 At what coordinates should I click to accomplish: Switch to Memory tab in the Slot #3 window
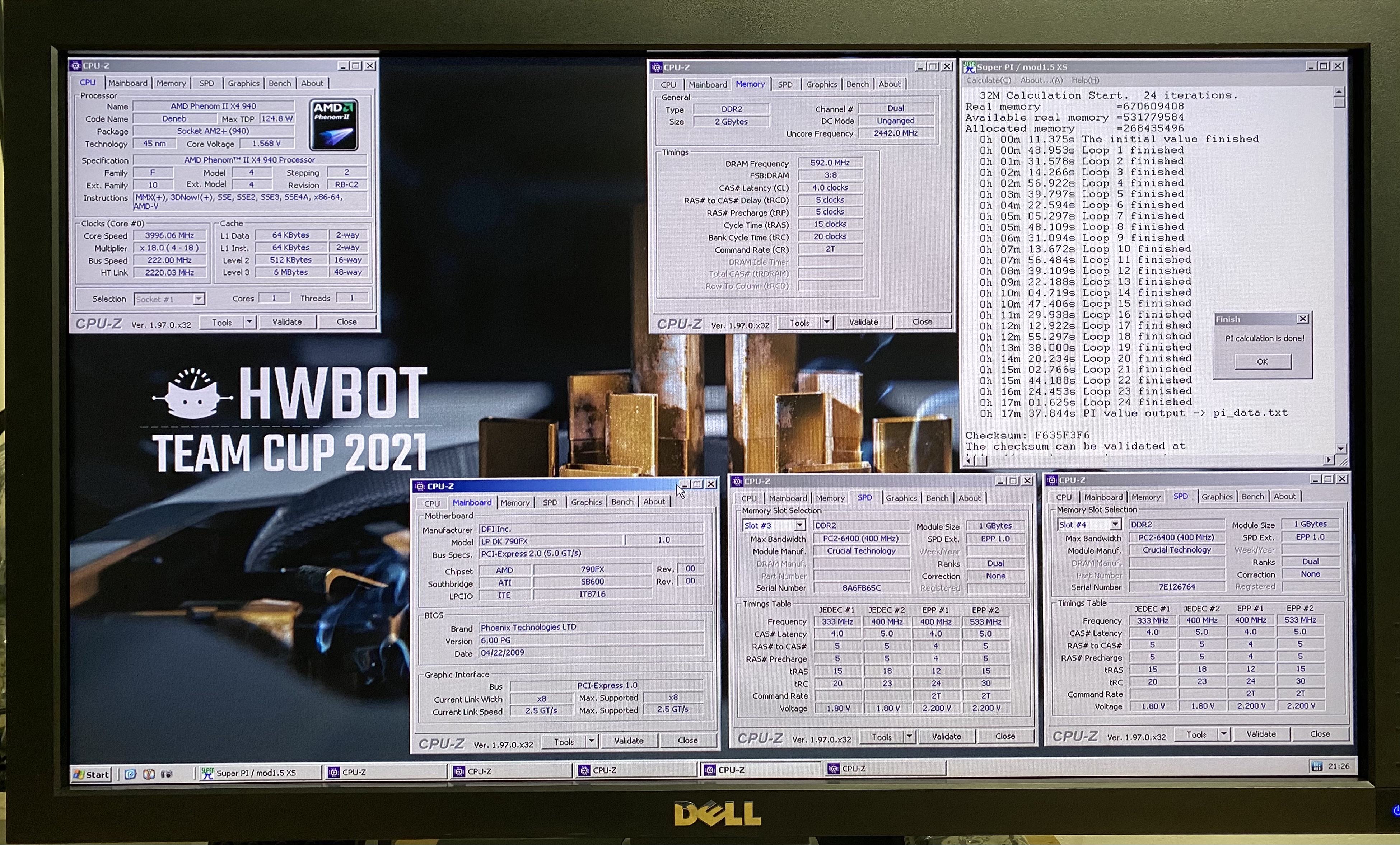[x=830, y=498]
